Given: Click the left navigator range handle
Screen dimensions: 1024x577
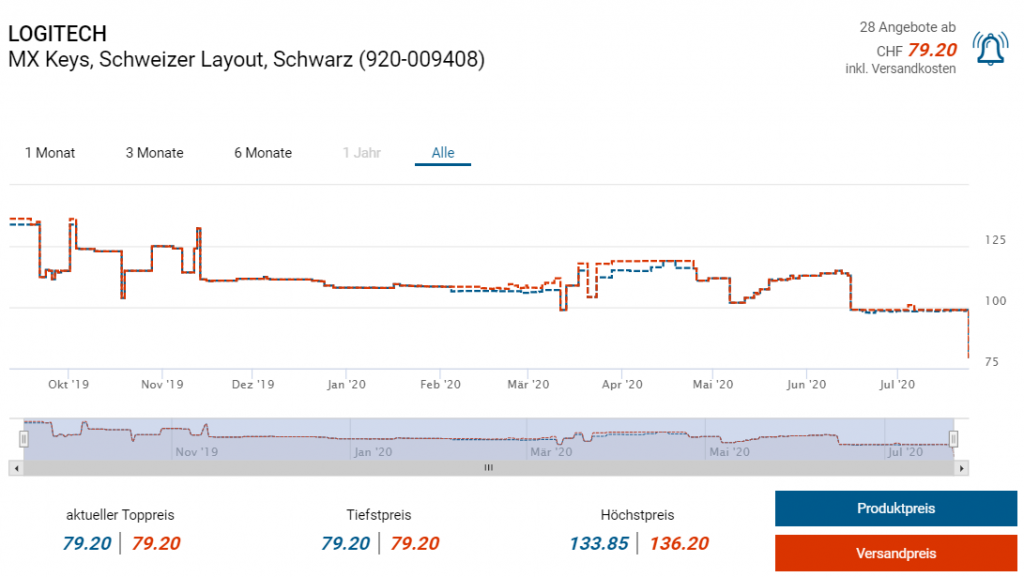Looking at the screenshot, I should [24, 439].
